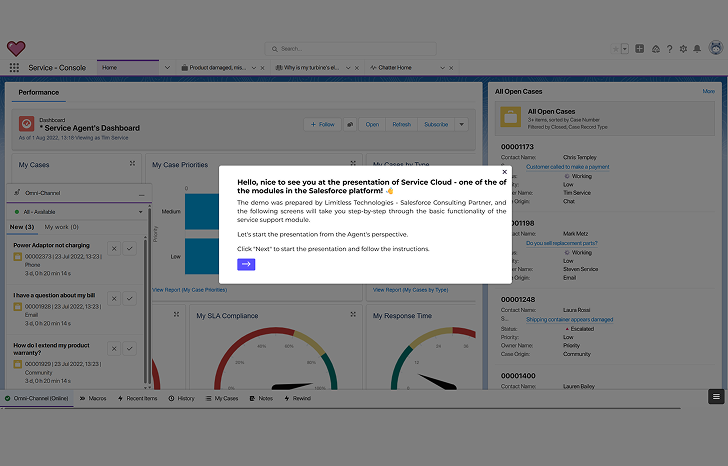Minimize the Omni-Channel panel
The image size is (728, 466).
click(142, 194)
